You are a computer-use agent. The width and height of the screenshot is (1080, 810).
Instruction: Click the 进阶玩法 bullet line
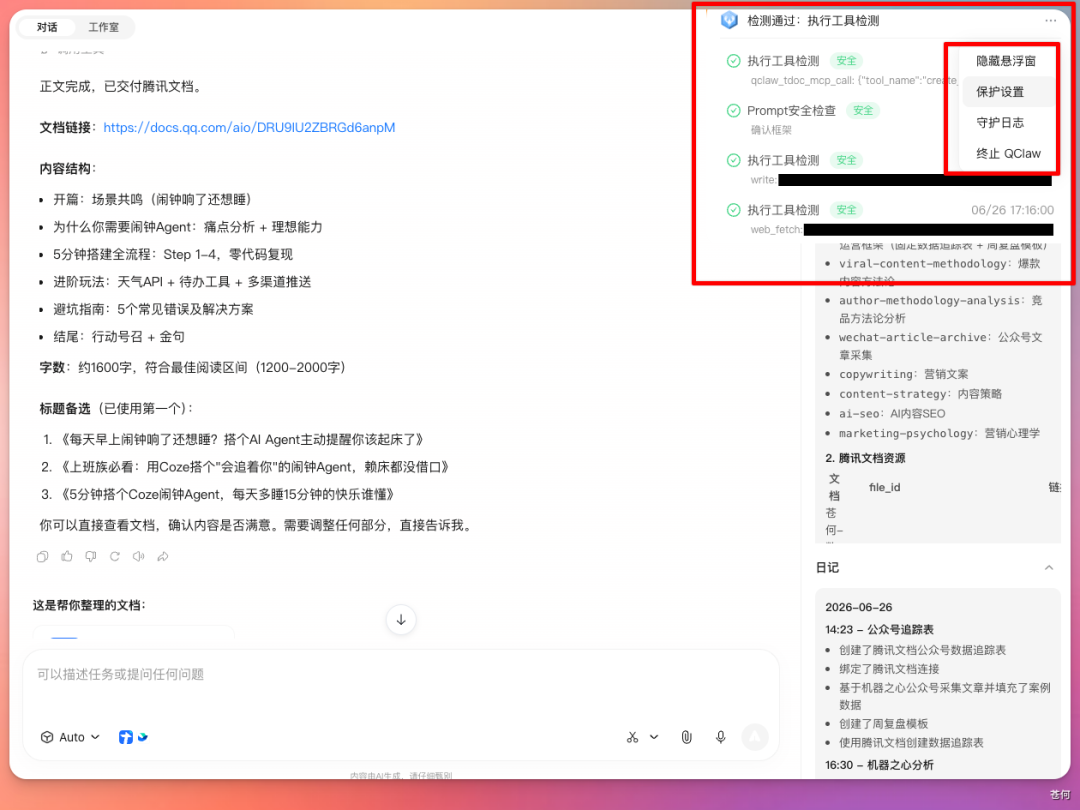tap(182, 282)
